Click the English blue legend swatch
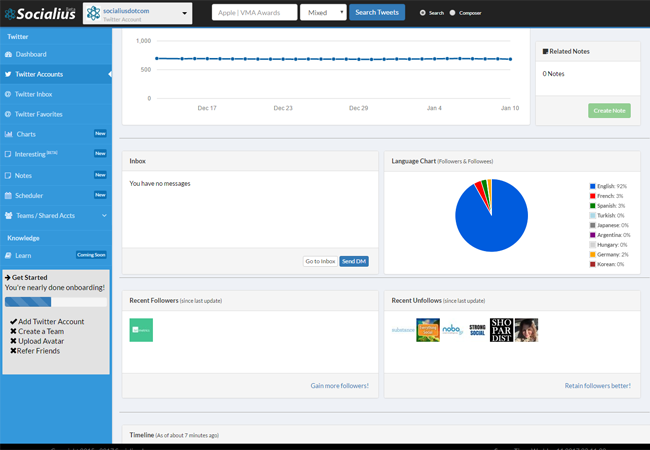Image resolution: width=650 pixels, height=450 pixels. click(x=592, y=186)
